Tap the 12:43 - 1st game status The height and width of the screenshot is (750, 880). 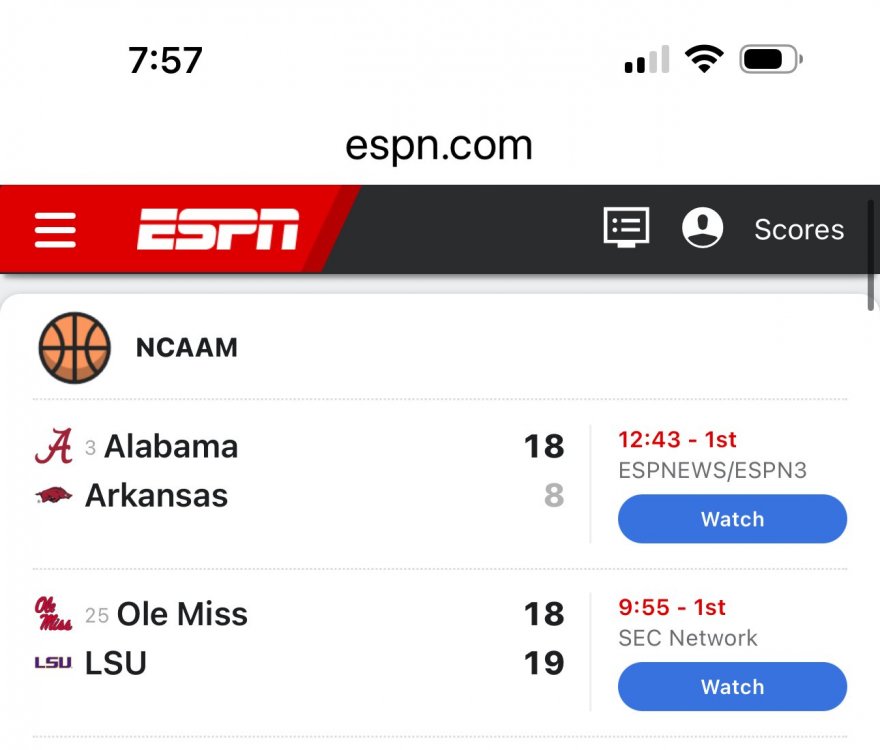click(677, 439)
